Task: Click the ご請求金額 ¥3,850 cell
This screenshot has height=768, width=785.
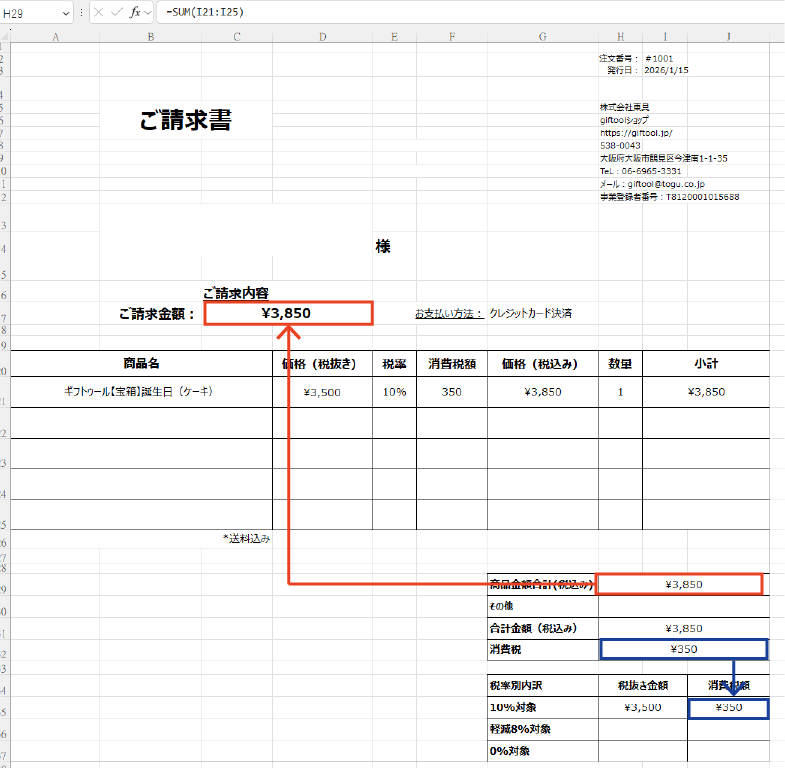Action: coord(288,313)
